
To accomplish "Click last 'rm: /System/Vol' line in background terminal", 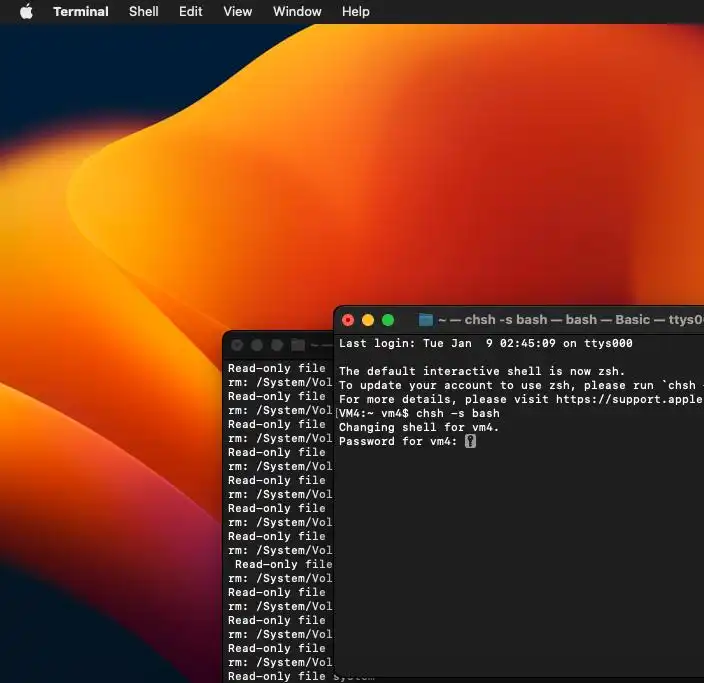I will pos(280,662).
